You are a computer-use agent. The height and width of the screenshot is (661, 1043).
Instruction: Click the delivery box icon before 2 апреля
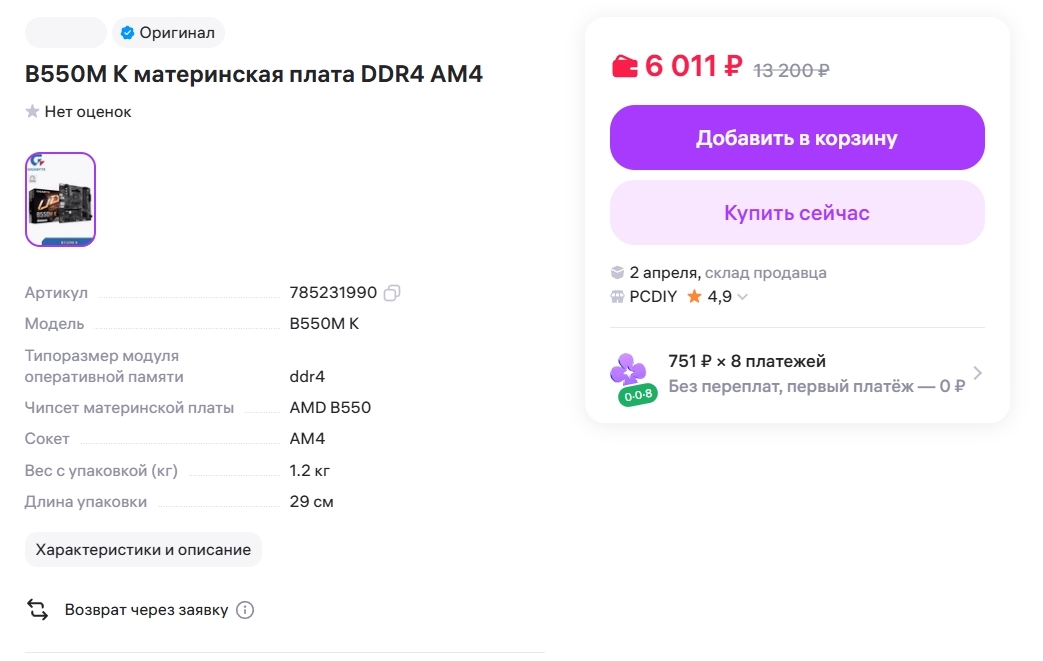tap(620, 271)
